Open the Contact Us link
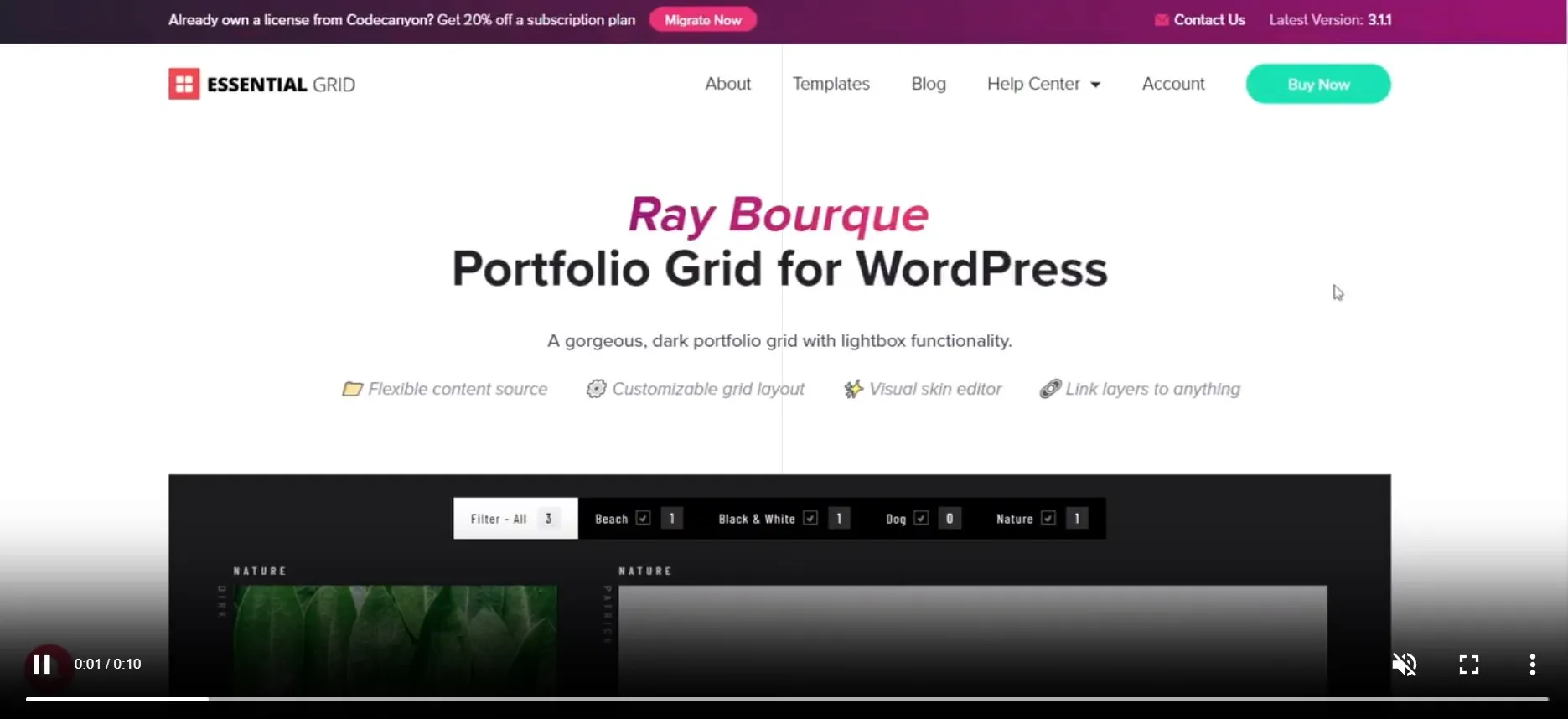 [x=1209, y=20]
